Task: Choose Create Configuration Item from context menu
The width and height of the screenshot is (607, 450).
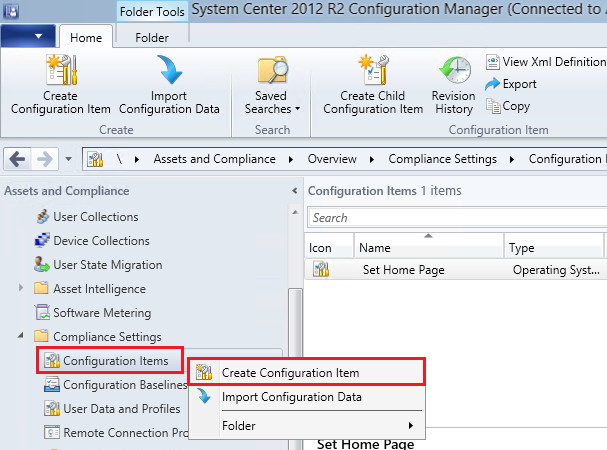Action: (x=290, y=373)
